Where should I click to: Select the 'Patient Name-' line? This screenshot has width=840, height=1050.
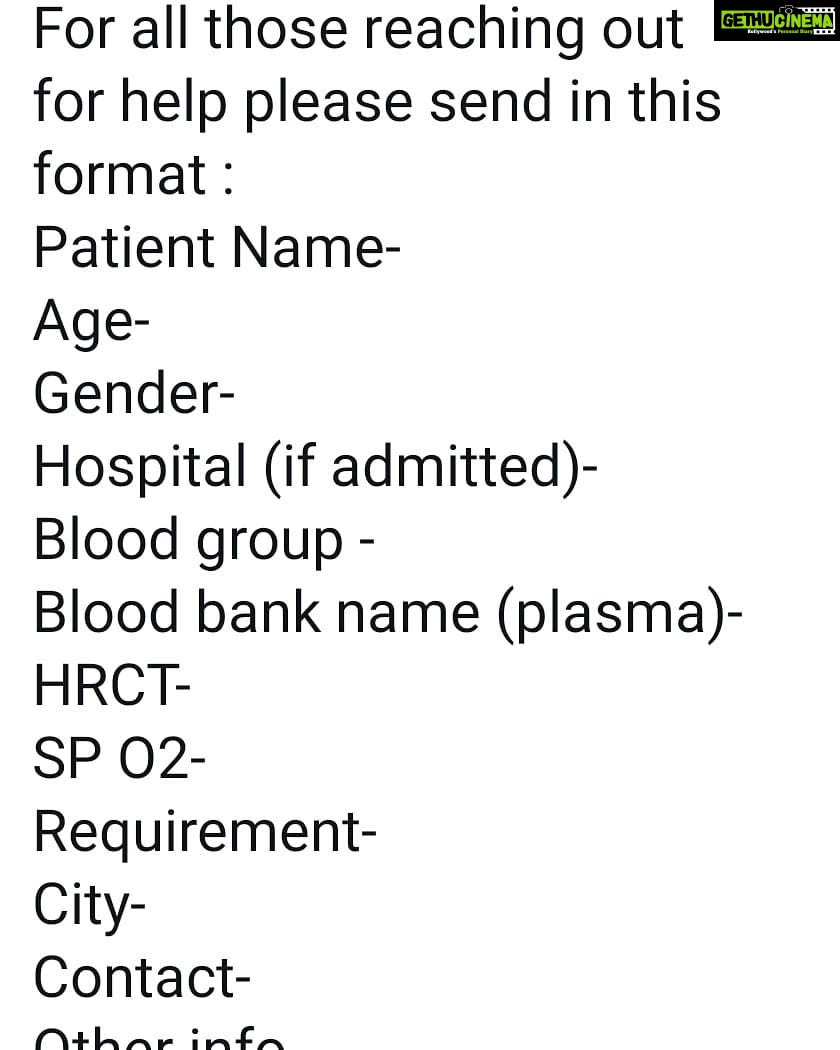click(217, 248)
